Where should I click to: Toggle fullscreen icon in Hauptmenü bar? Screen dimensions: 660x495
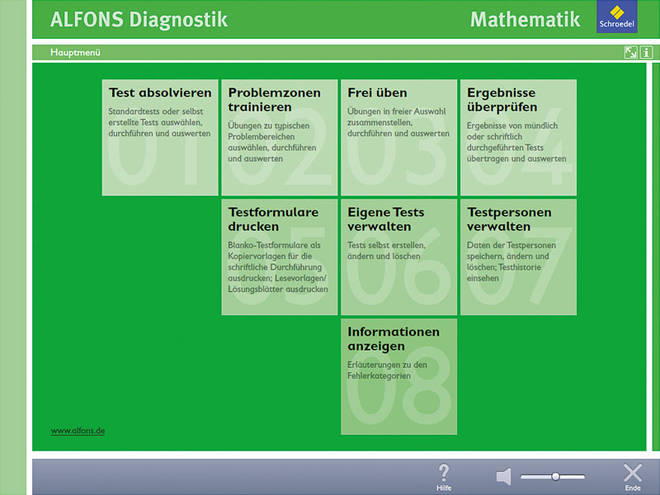[630, 53]
